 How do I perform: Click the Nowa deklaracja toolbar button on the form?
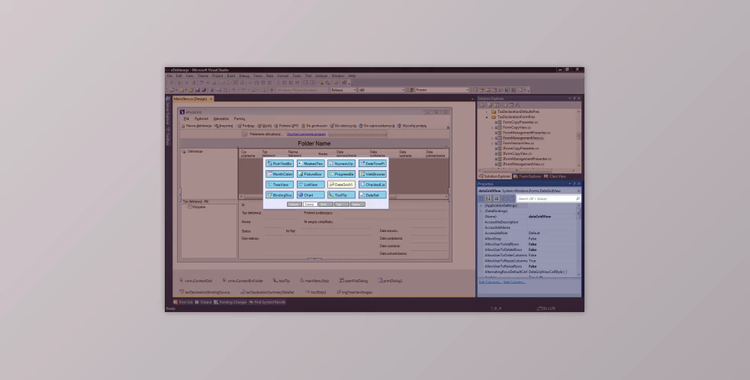click(x=196, y=126)
